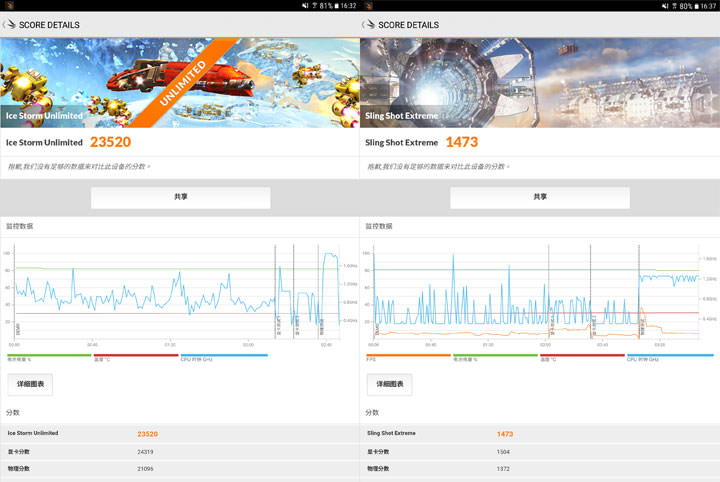This screenshot has height=482, width=720.
Task: Tap the notification icon at top-left corner
Action: [x=6, y=5]
